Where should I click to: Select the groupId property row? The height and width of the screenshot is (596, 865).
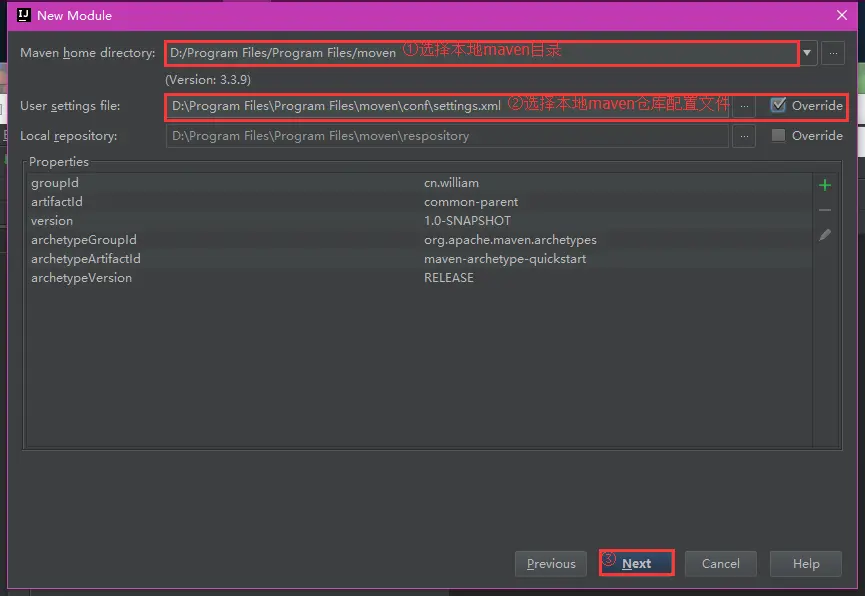click(x=200, y=182)
